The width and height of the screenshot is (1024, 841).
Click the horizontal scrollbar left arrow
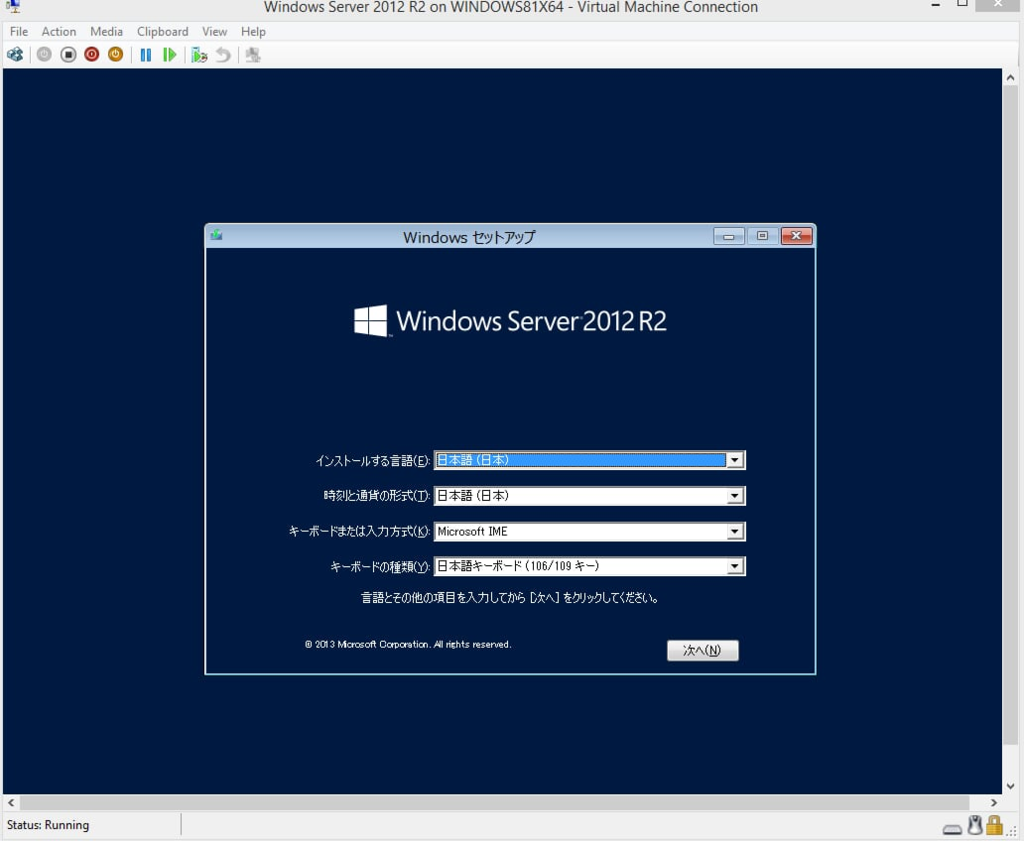[11, 802]
